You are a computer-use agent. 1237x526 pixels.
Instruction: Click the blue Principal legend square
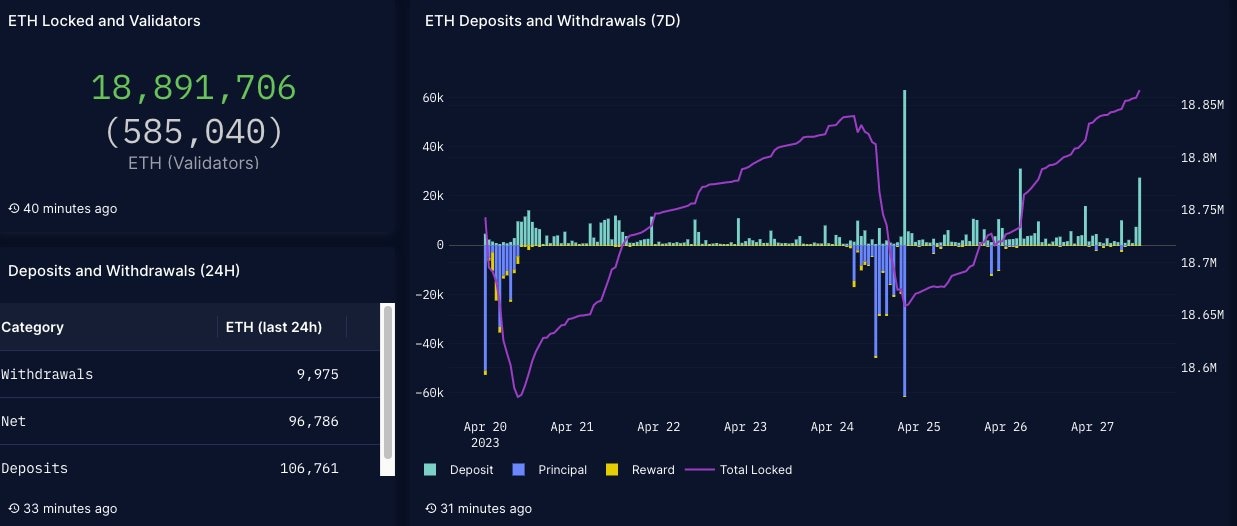tap(518, 470)
